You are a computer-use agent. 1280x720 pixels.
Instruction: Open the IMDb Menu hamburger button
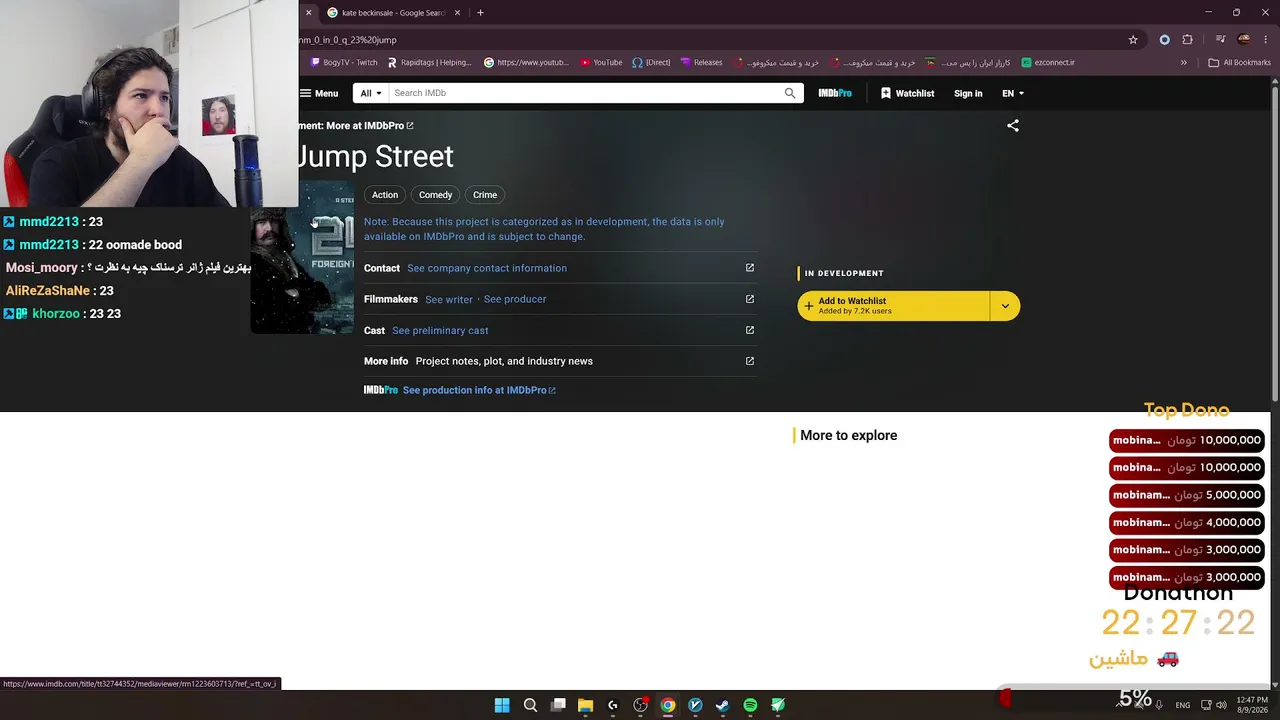pos(319,93)
